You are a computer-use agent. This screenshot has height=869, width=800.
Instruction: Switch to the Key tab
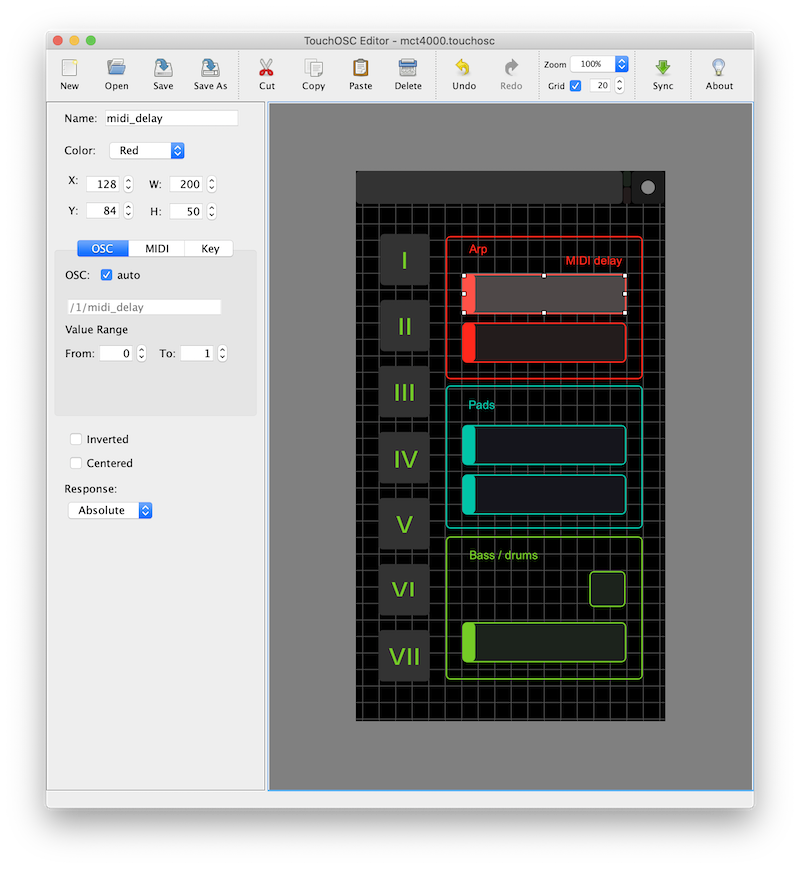(x=210, y=248)
